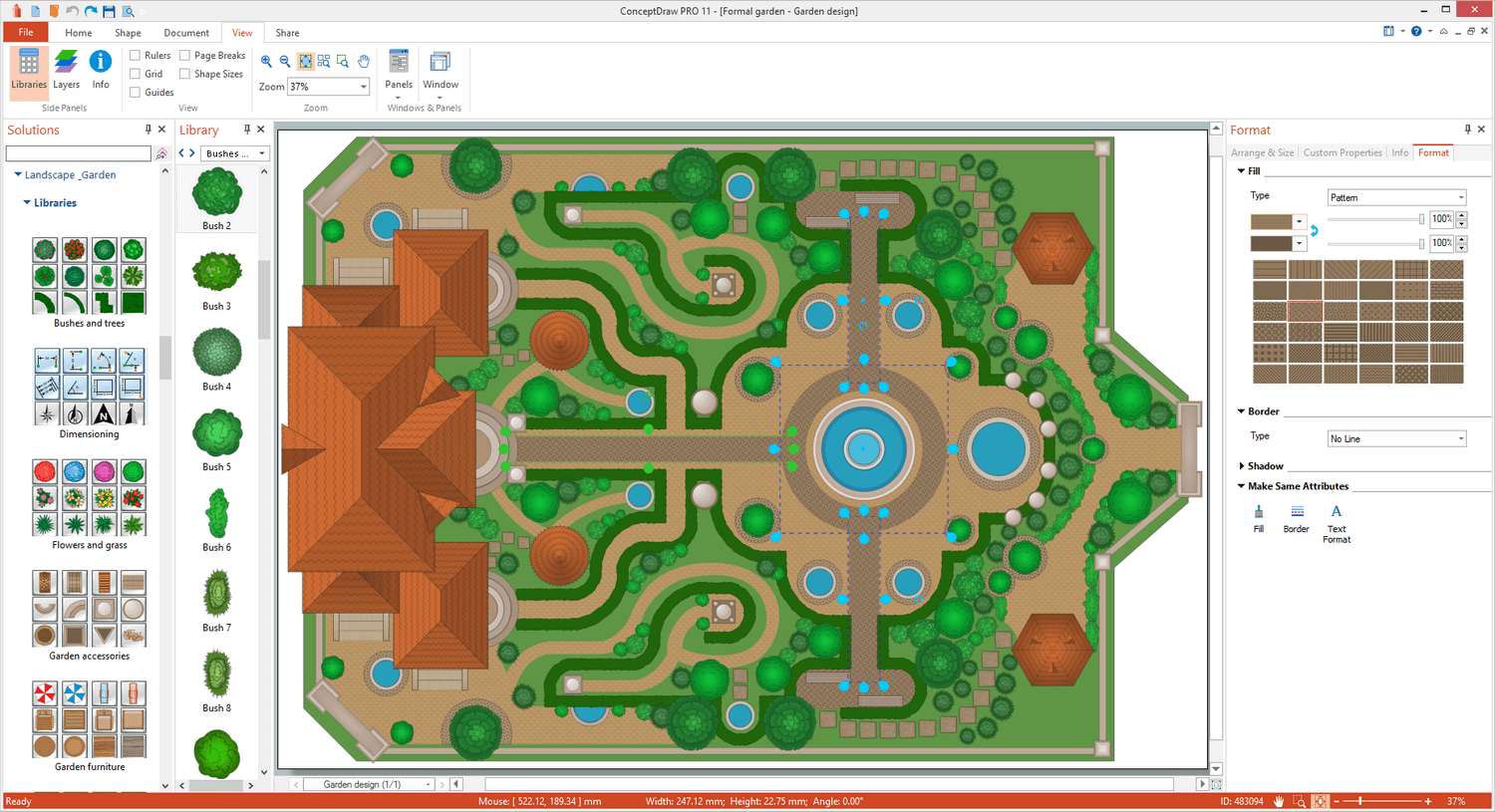The image size is (1495, 812).
Task: Click the Fill paint attribute icon
Action: (x=1259, y=517)
